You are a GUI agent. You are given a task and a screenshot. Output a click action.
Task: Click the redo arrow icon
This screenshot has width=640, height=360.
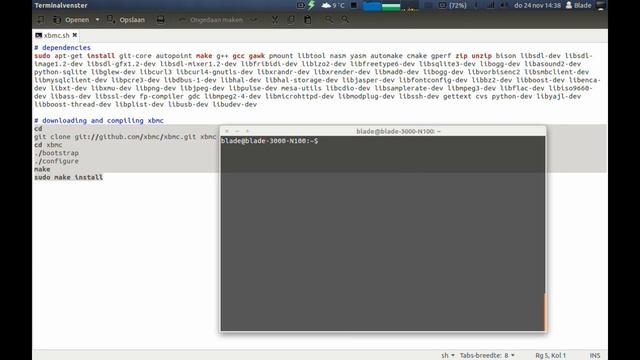tap(254, 20)
